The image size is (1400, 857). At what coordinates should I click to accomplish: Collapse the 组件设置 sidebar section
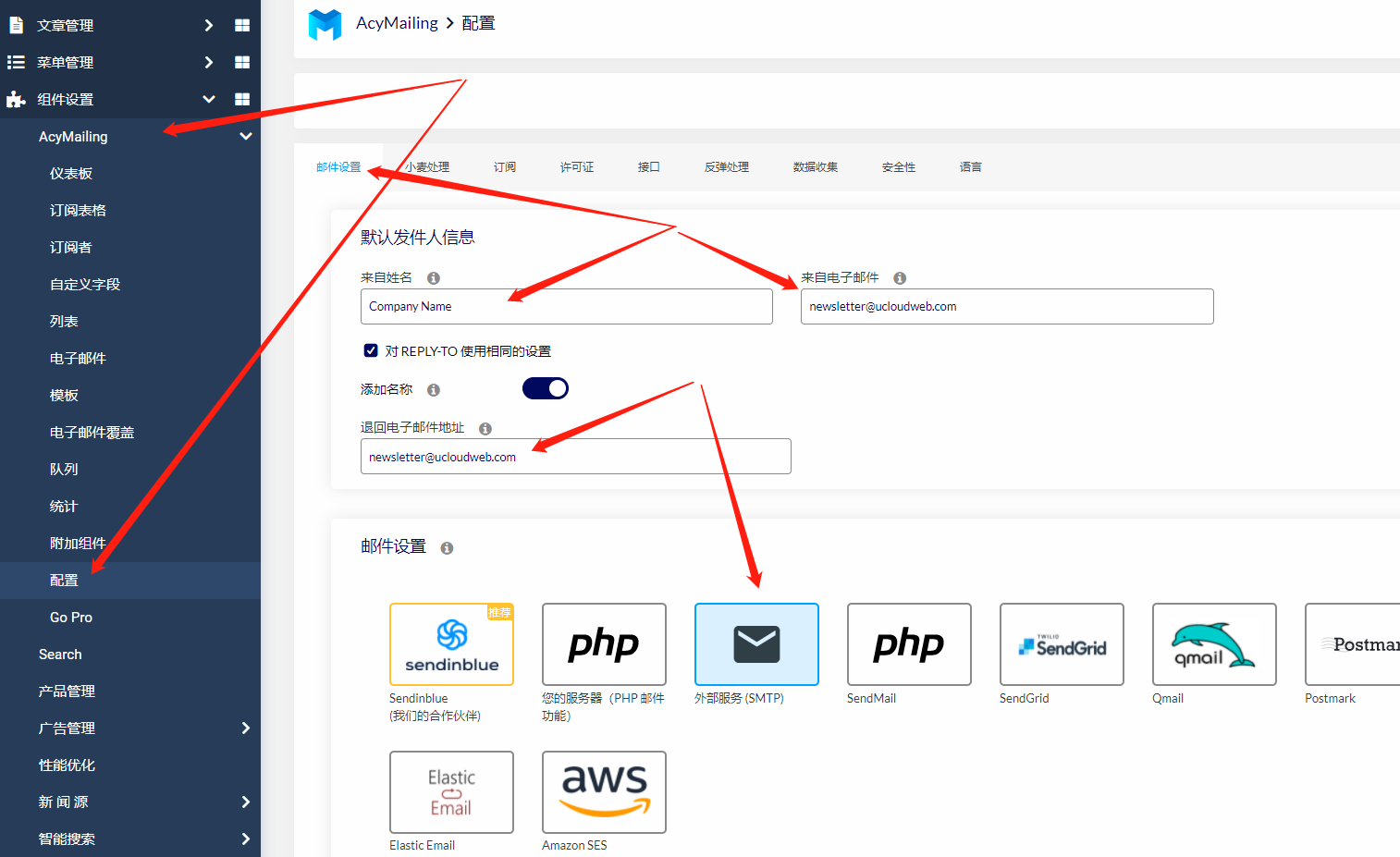(209, 99)
